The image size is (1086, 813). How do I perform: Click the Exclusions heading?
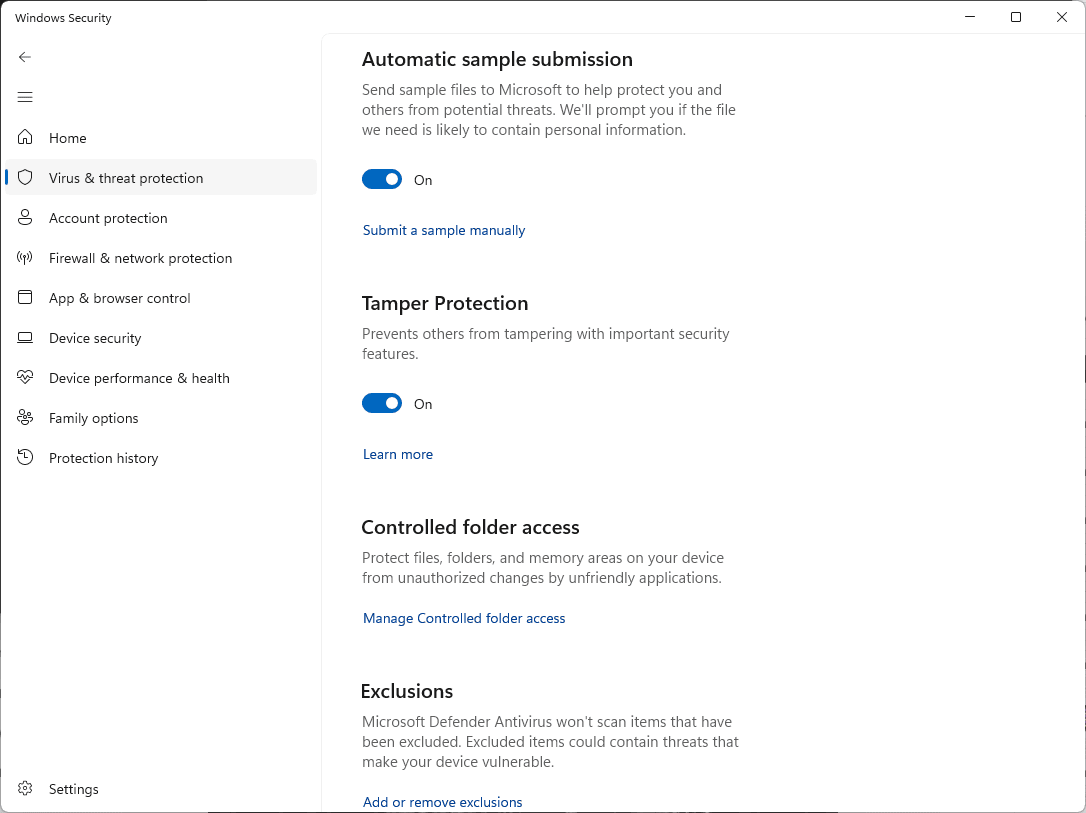click(407, 691)
